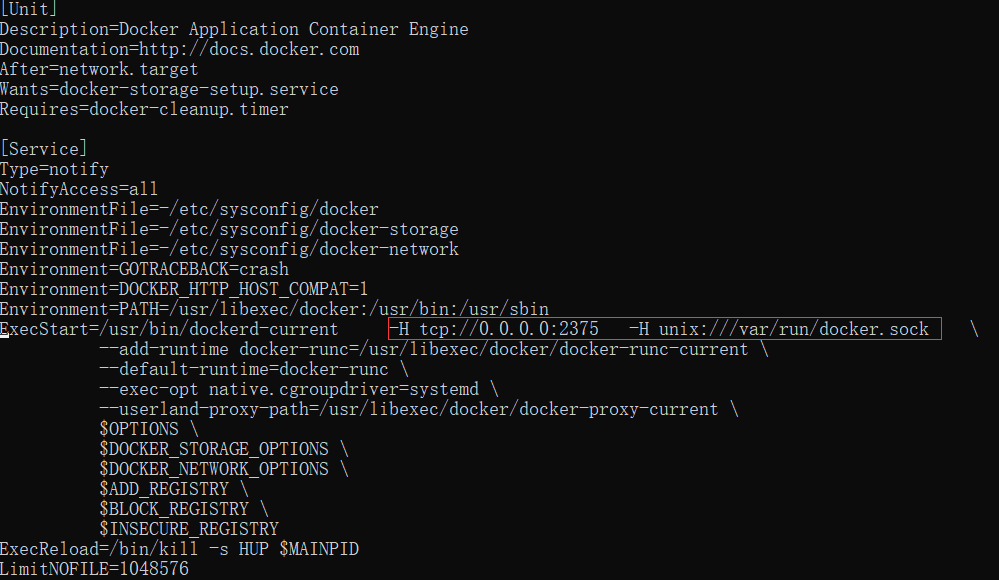Viewport: 999px width, 580px height.
Task: Click the Environment=GOTRACEBACK=crash line
Action: [x=144, y=269]
